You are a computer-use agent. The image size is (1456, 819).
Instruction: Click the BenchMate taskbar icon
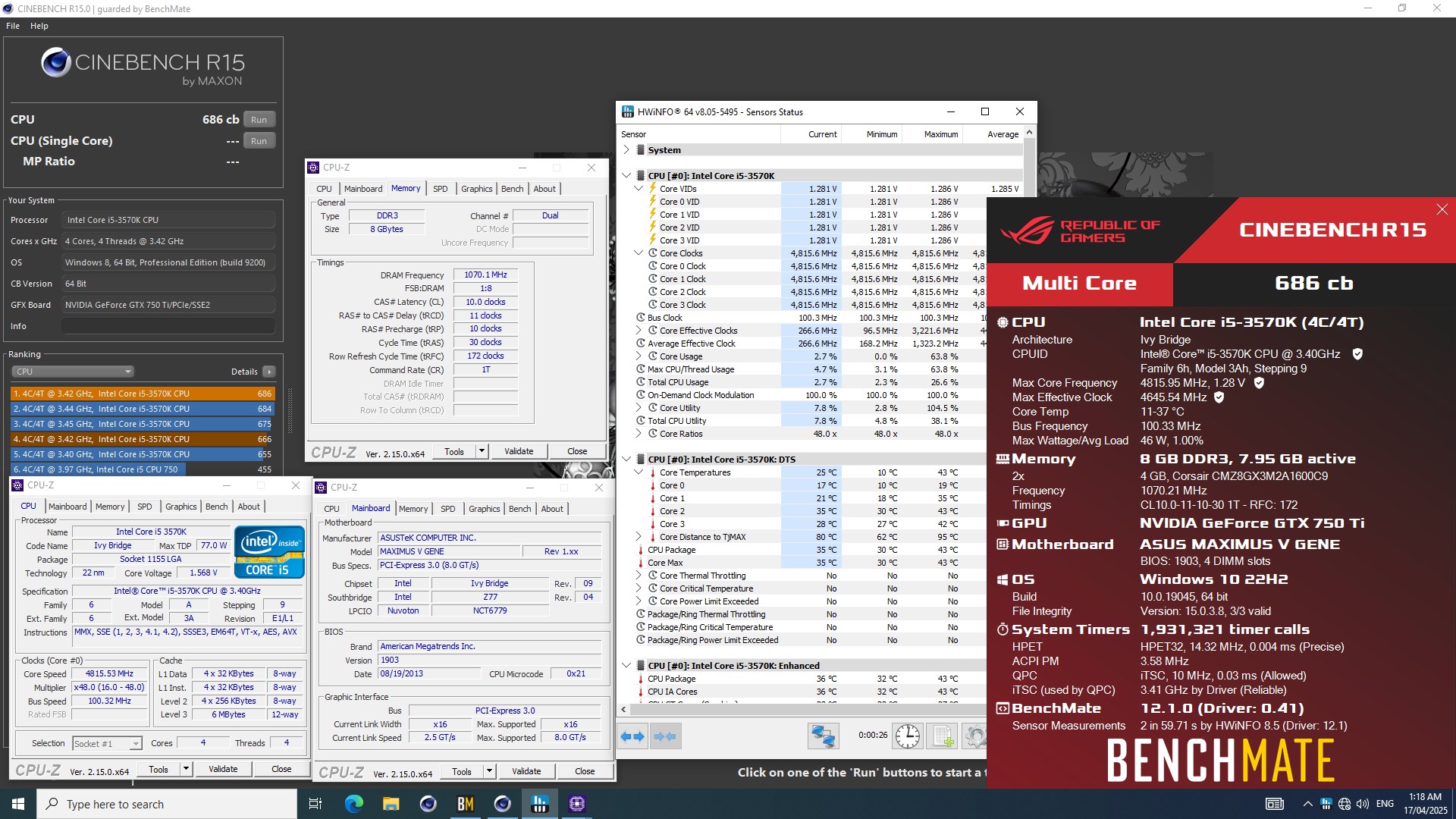click(x=465, y=804)
